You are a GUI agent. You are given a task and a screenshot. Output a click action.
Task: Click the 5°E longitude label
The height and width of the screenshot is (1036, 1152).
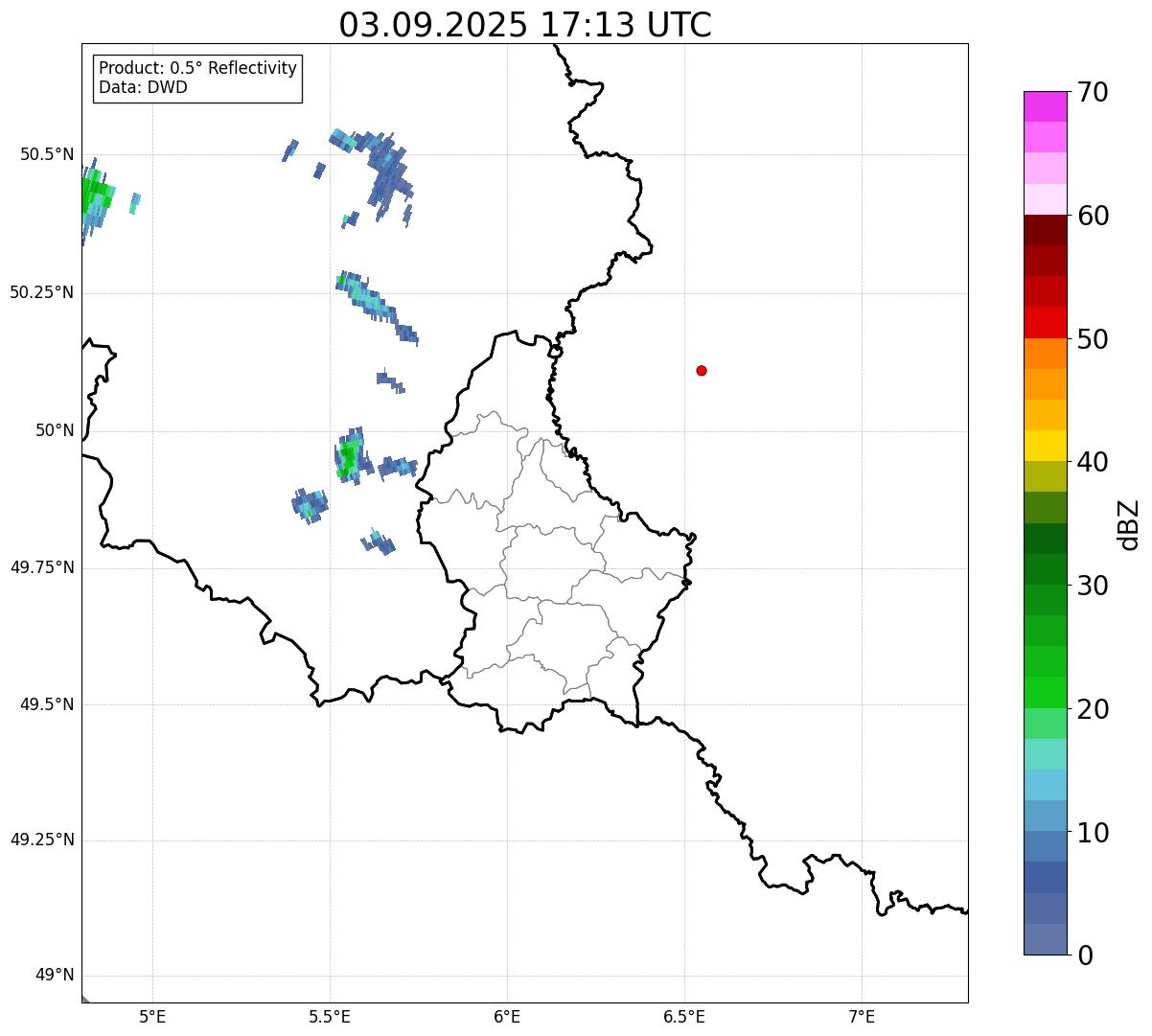(152, 1016)
